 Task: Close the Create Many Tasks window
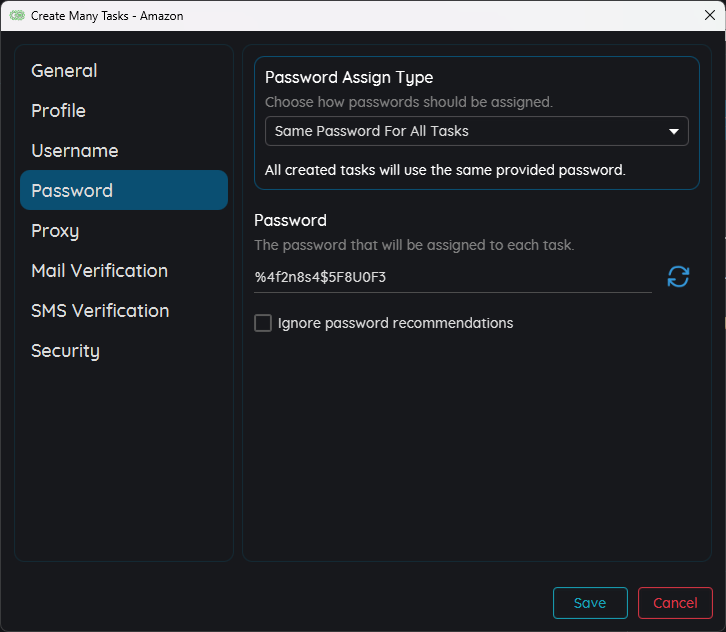pos(709,15)
